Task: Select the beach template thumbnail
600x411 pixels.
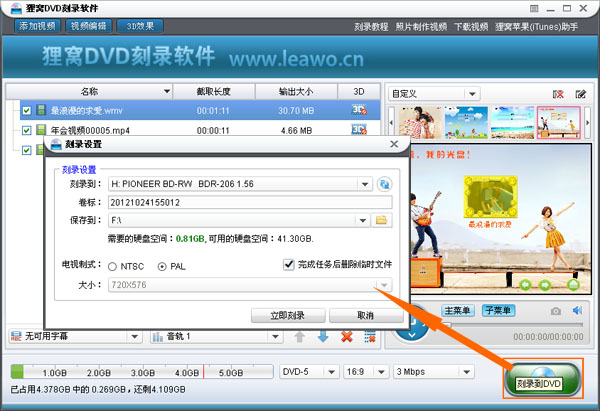Action: (512, 122)
